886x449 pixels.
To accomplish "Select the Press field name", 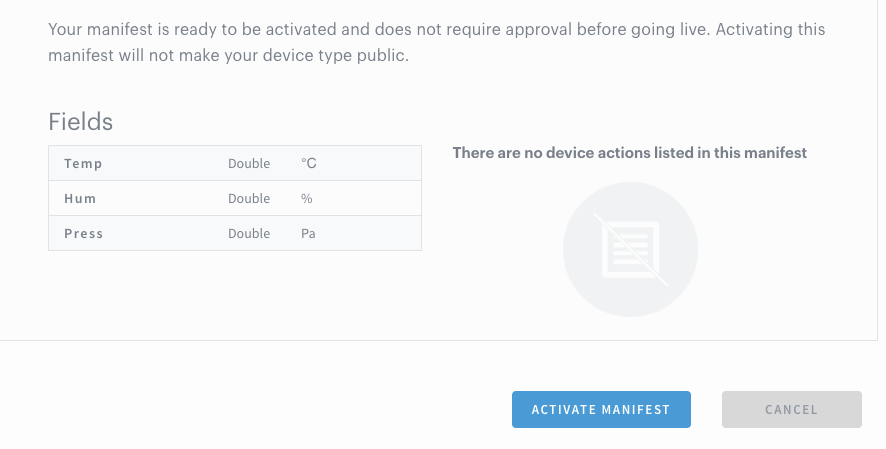I will pos(84,233).
